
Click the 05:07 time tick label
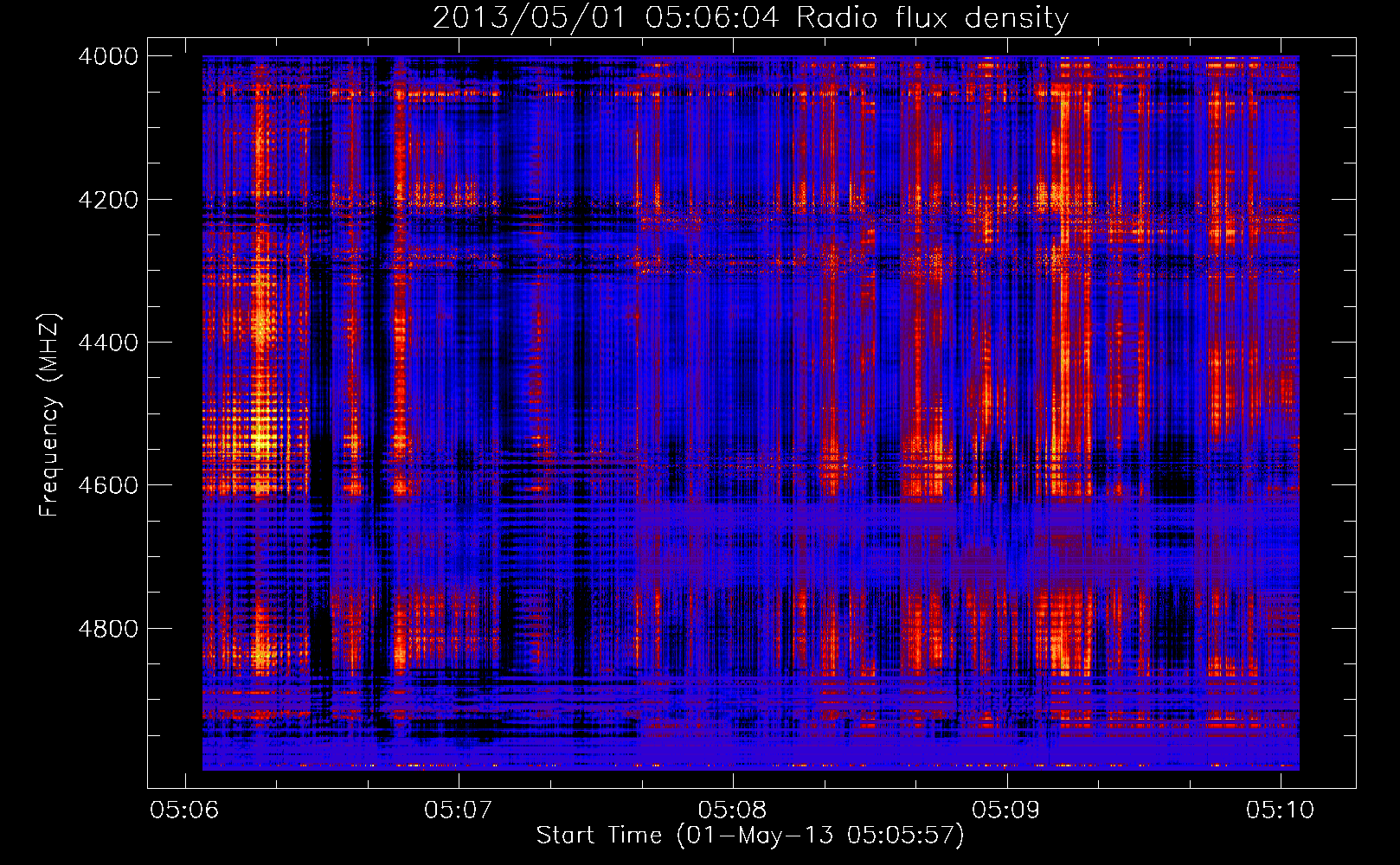pos(459,810)
